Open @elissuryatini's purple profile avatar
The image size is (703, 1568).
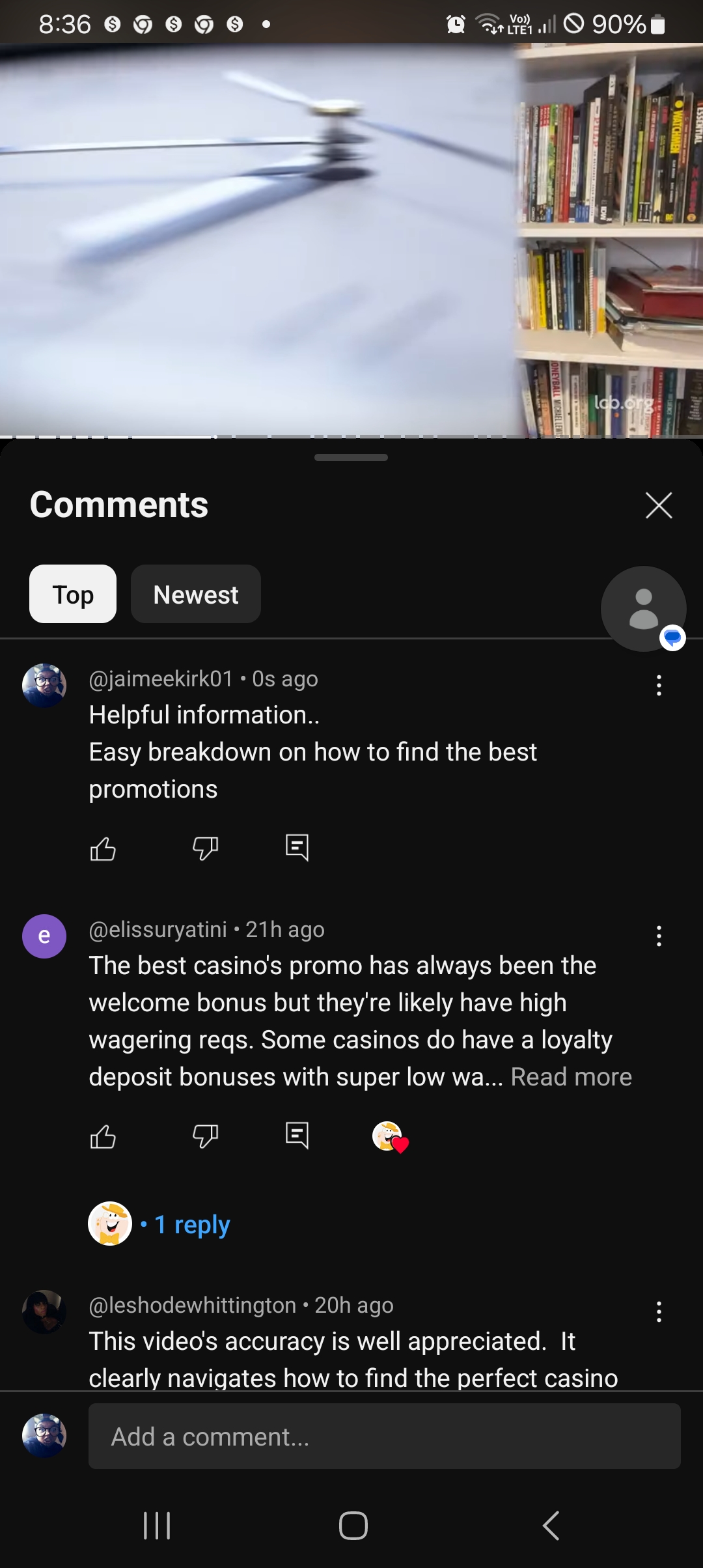click(44, 936)
